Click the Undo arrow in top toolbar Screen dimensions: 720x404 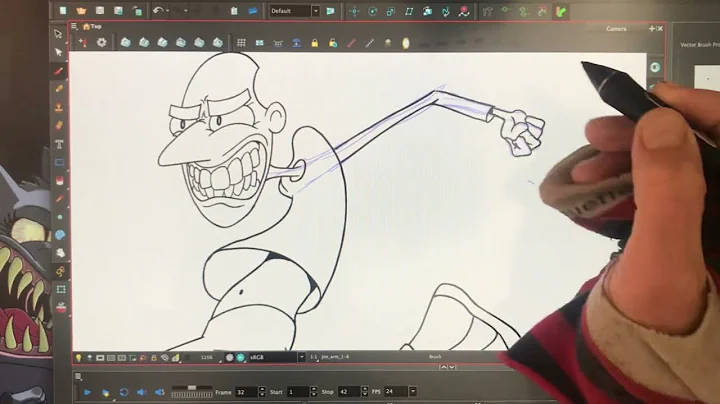click(158, 10)
